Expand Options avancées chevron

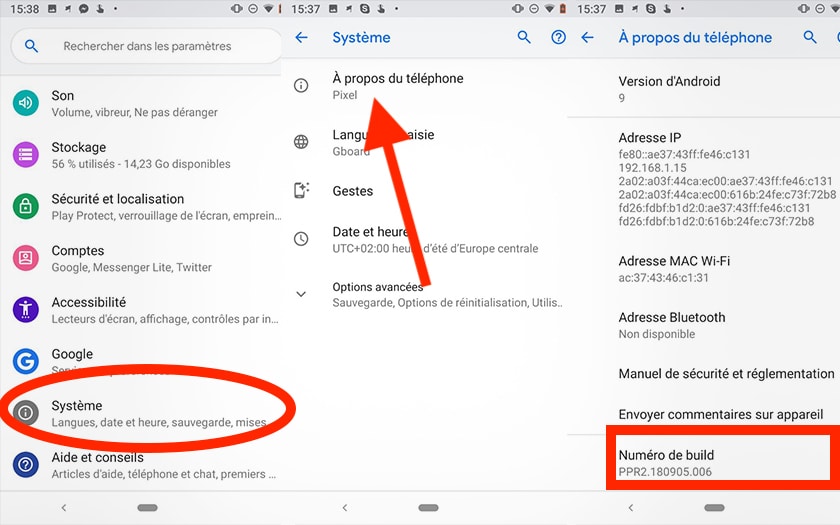(301, 294)
